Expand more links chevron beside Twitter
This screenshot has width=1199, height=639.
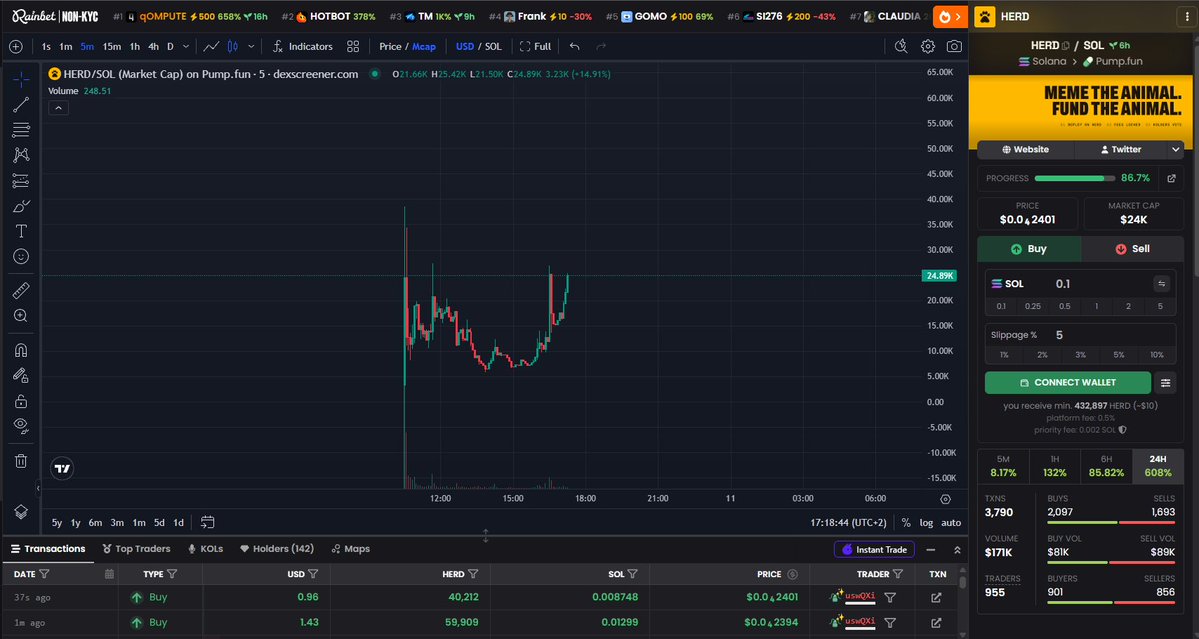(x=1175, y=150)
